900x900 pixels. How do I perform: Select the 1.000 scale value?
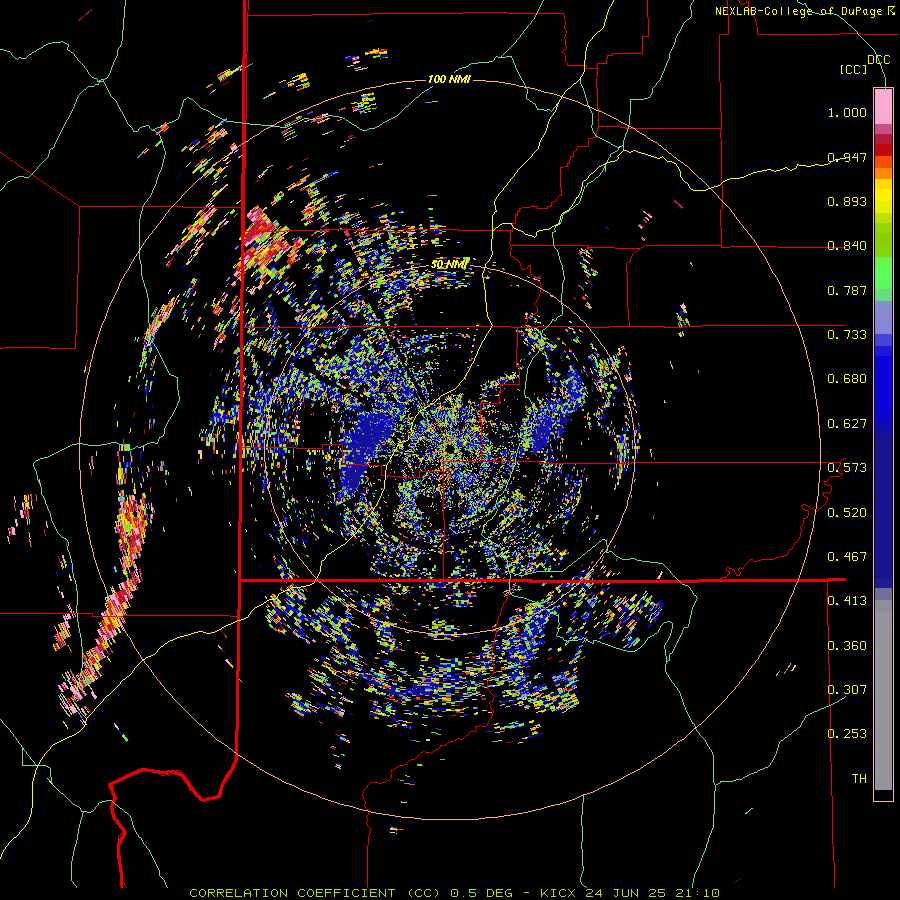847,112
